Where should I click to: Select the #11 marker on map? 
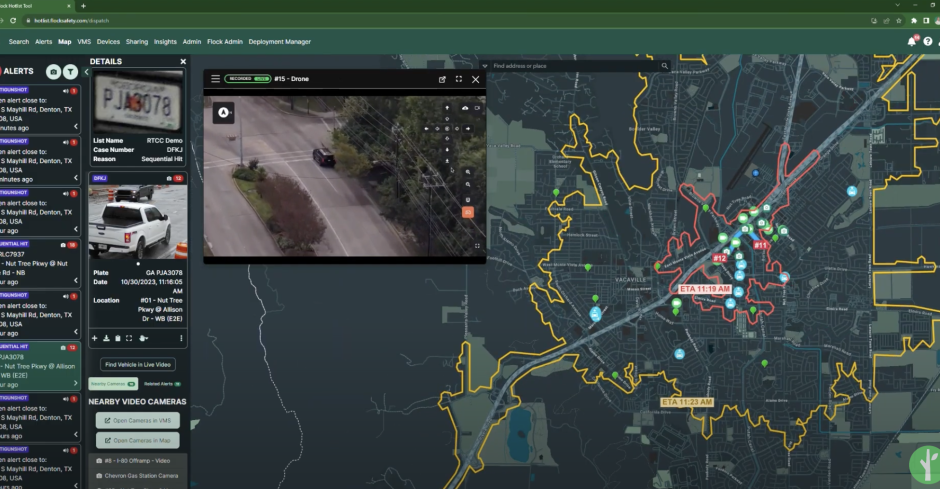pos(760,245)
